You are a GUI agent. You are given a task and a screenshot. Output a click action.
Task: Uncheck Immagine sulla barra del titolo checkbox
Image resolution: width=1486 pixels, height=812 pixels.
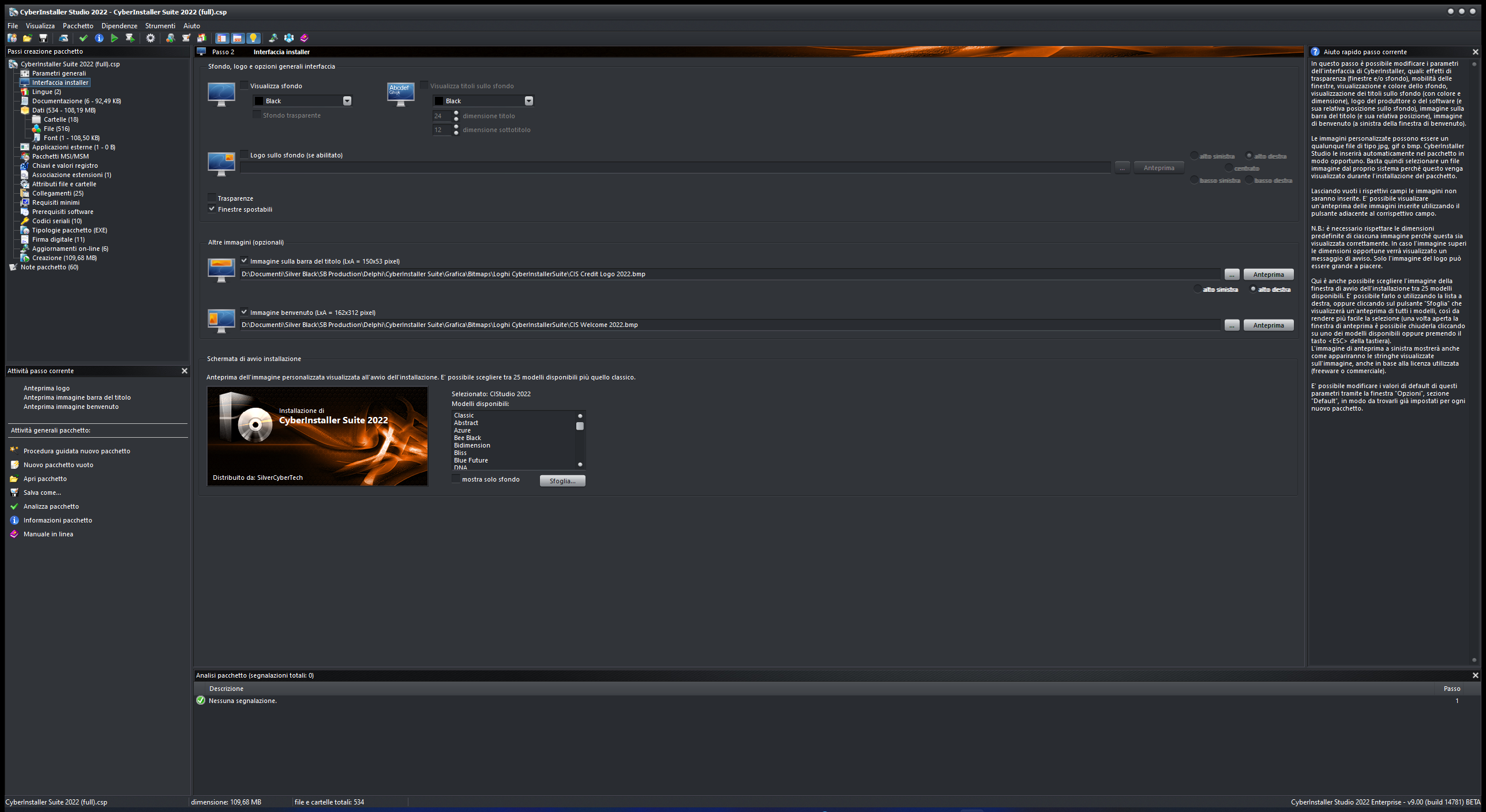tap(245, 261)
